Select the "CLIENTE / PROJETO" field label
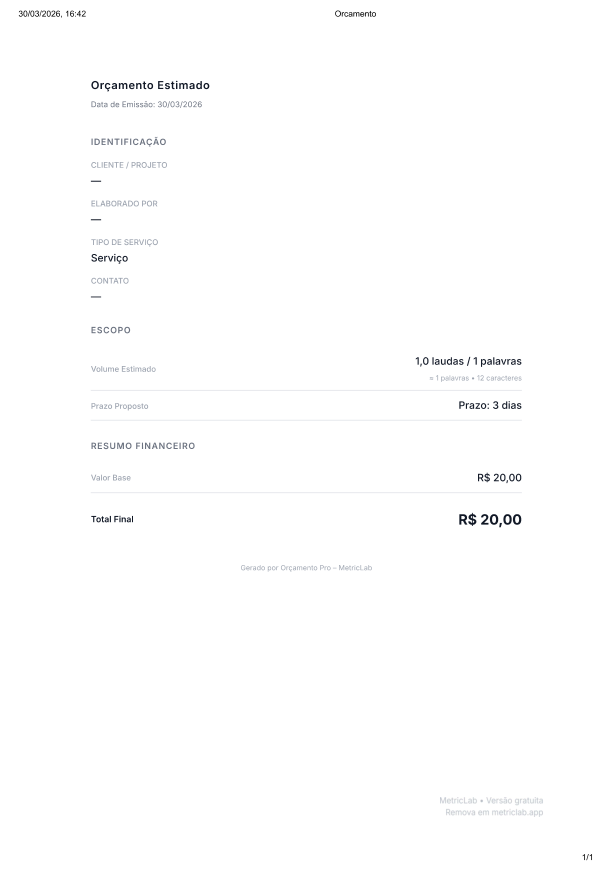Viewport: 610px width, 874px height. pyautogui.click(x=129, y=165)
